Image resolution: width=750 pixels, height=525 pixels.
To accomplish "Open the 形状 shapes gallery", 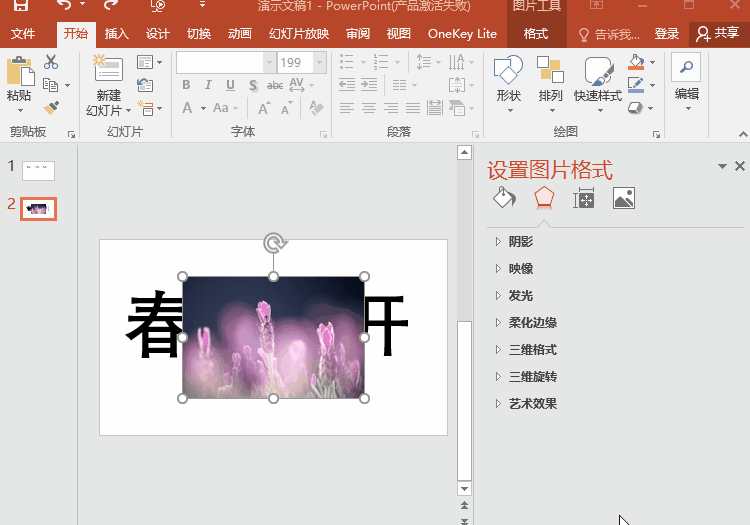I will pyautogui.click(x=508, y=80).
